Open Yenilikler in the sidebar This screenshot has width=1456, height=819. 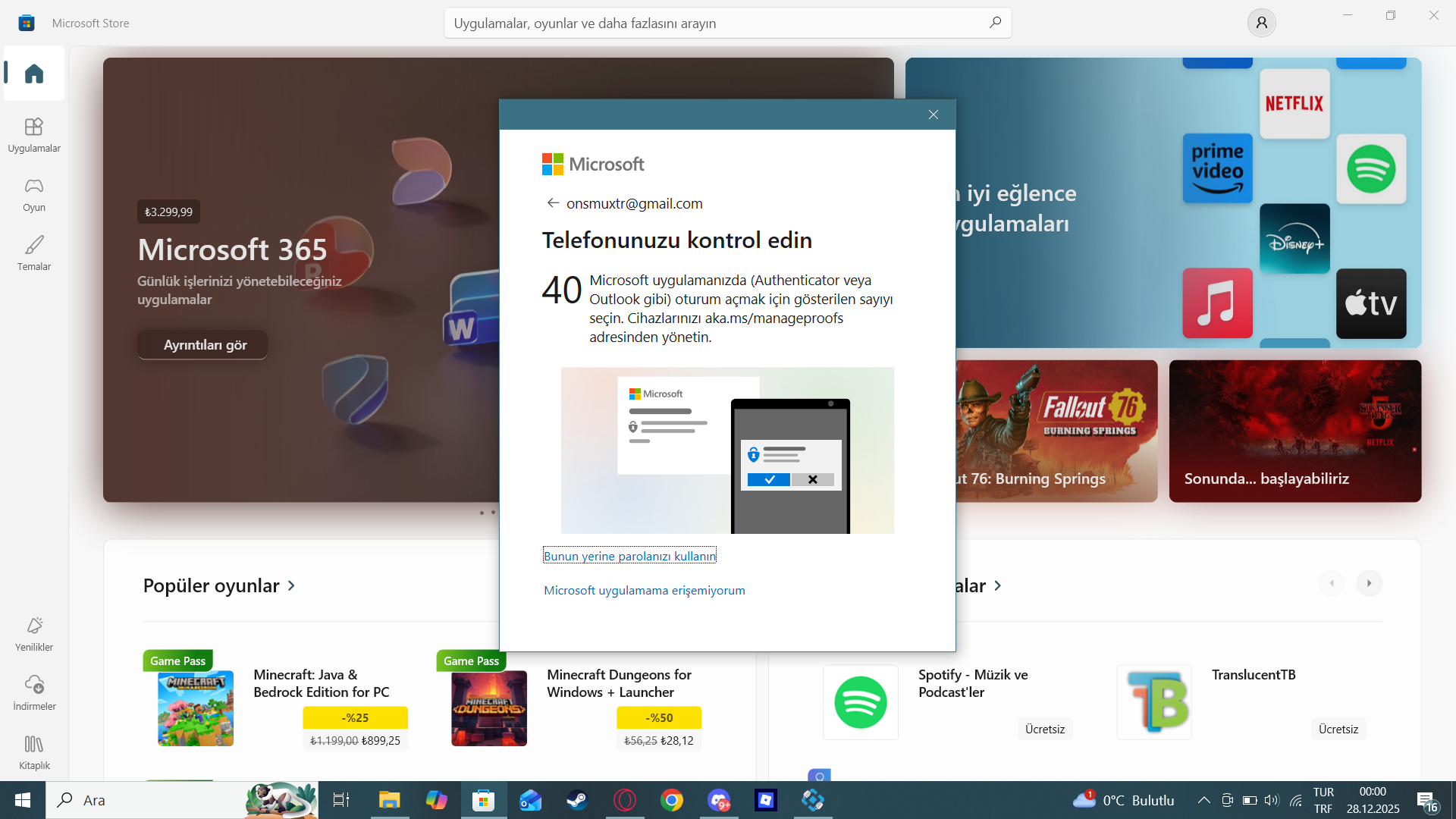34,634
